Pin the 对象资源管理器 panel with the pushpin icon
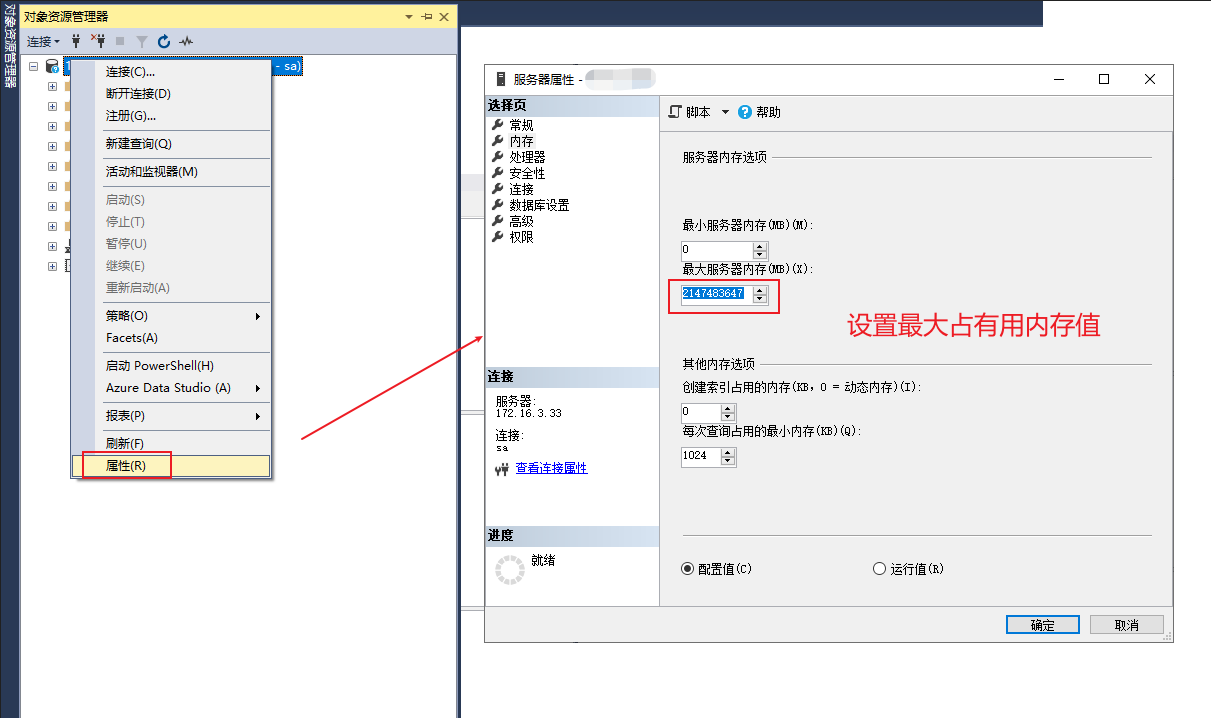Image resolution: width=1211 pixels, height=718 pixels. (427, 17)
